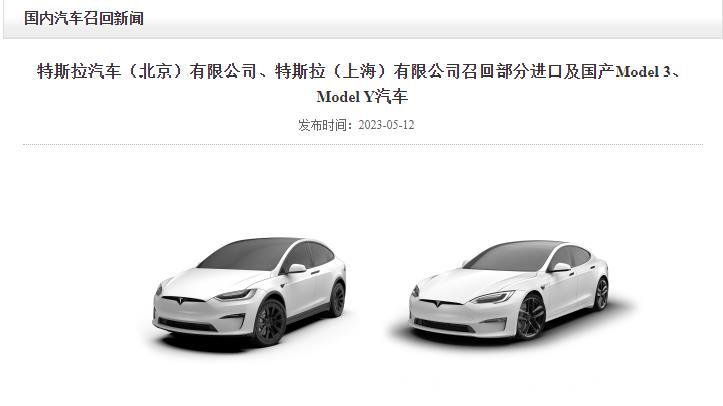Click the rear wheel of the left car
Screen dimensions: 723x406
[338, 300]
